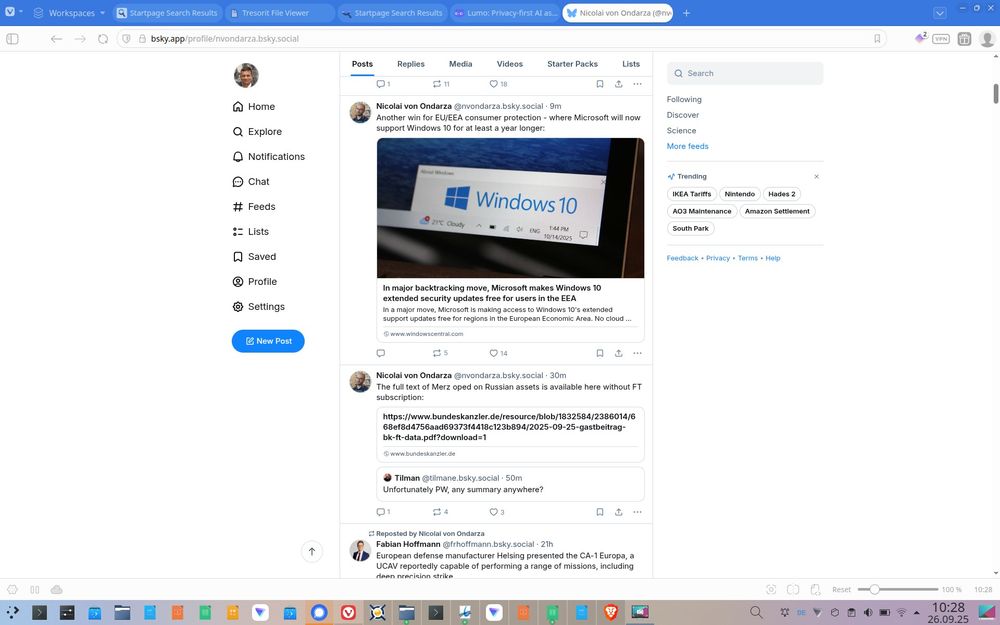Open the taskbar search magnifier icon
The width and height of the screenshot is (1000, 625).
coord(756,612)
